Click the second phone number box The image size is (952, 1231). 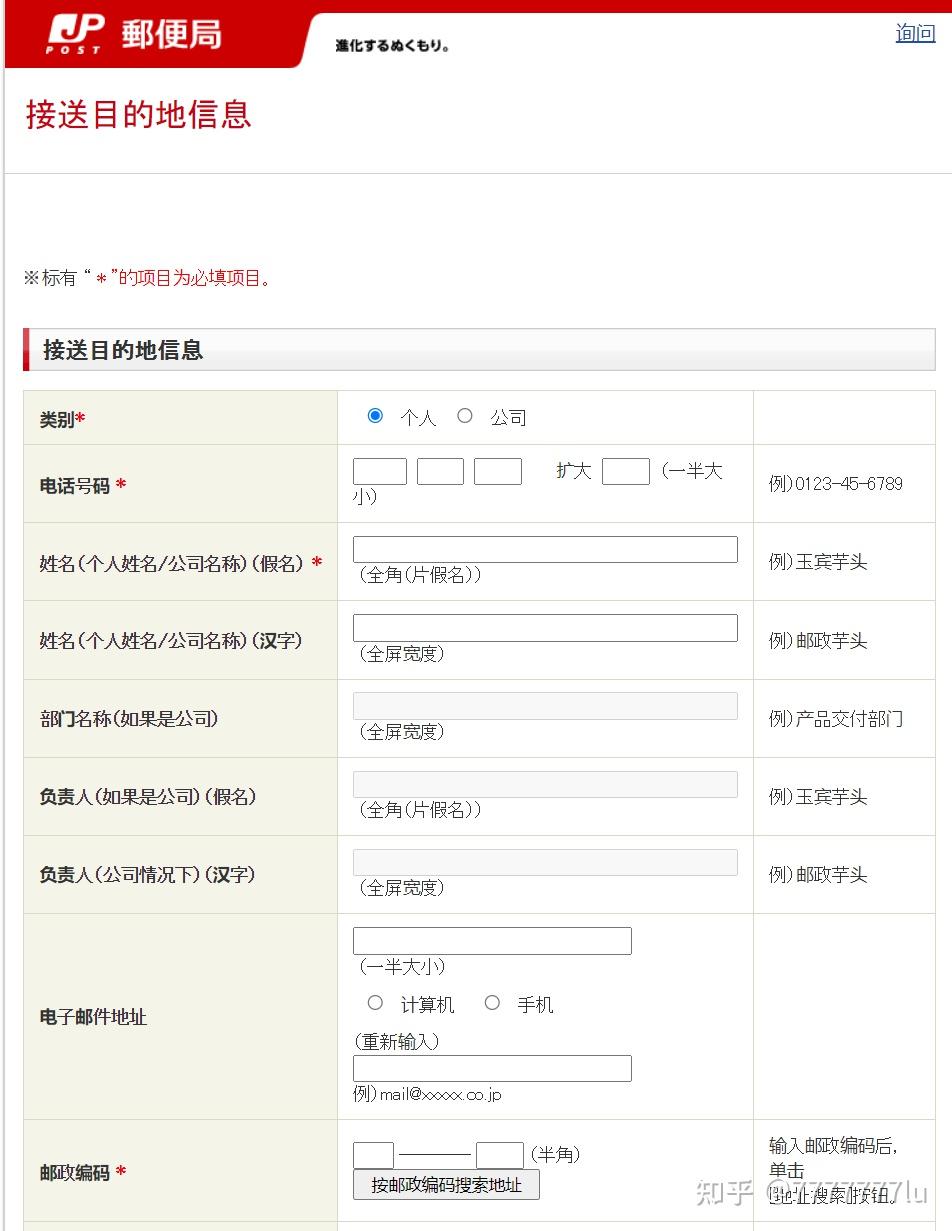coord(440,472)
